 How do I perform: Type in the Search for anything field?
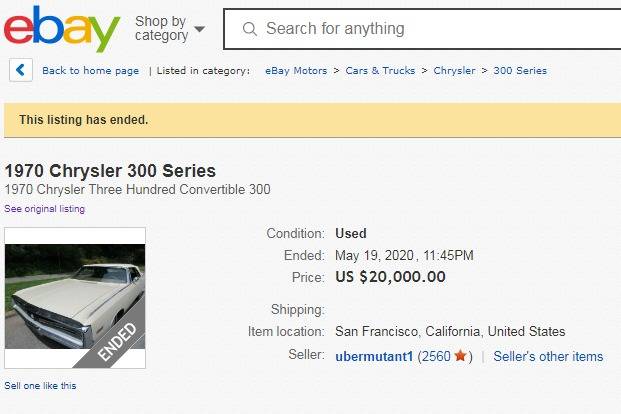click(430, 29)
